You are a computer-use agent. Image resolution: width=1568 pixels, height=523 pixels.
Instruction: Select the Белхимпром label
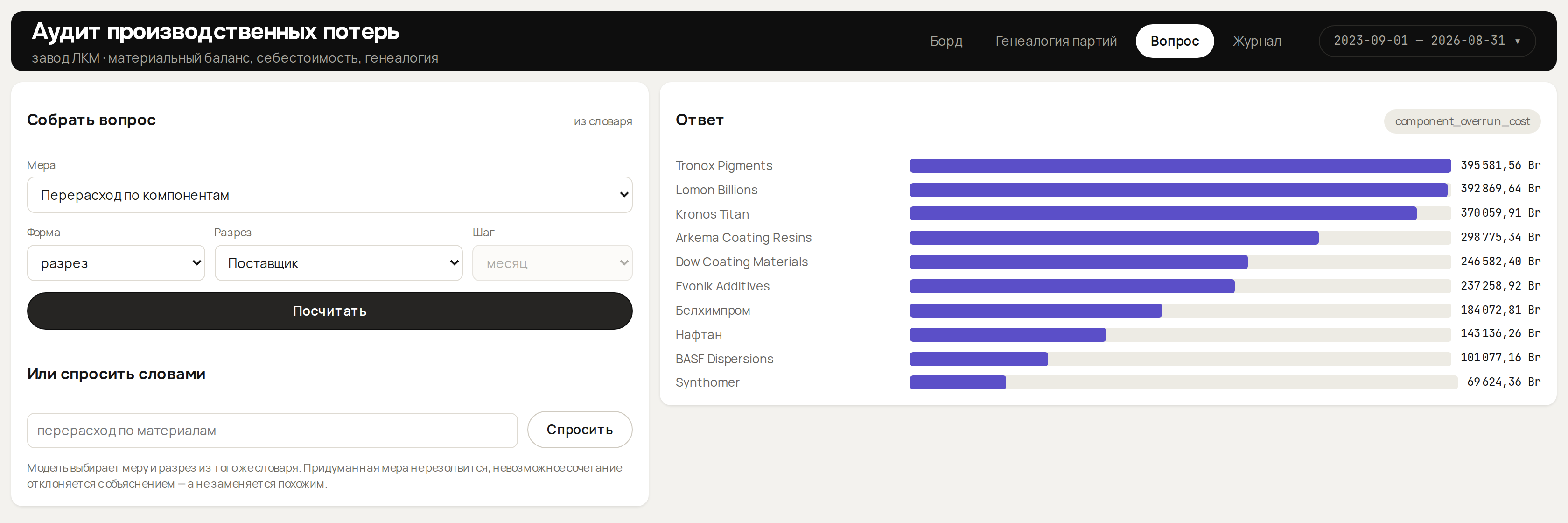click(713, 311)
